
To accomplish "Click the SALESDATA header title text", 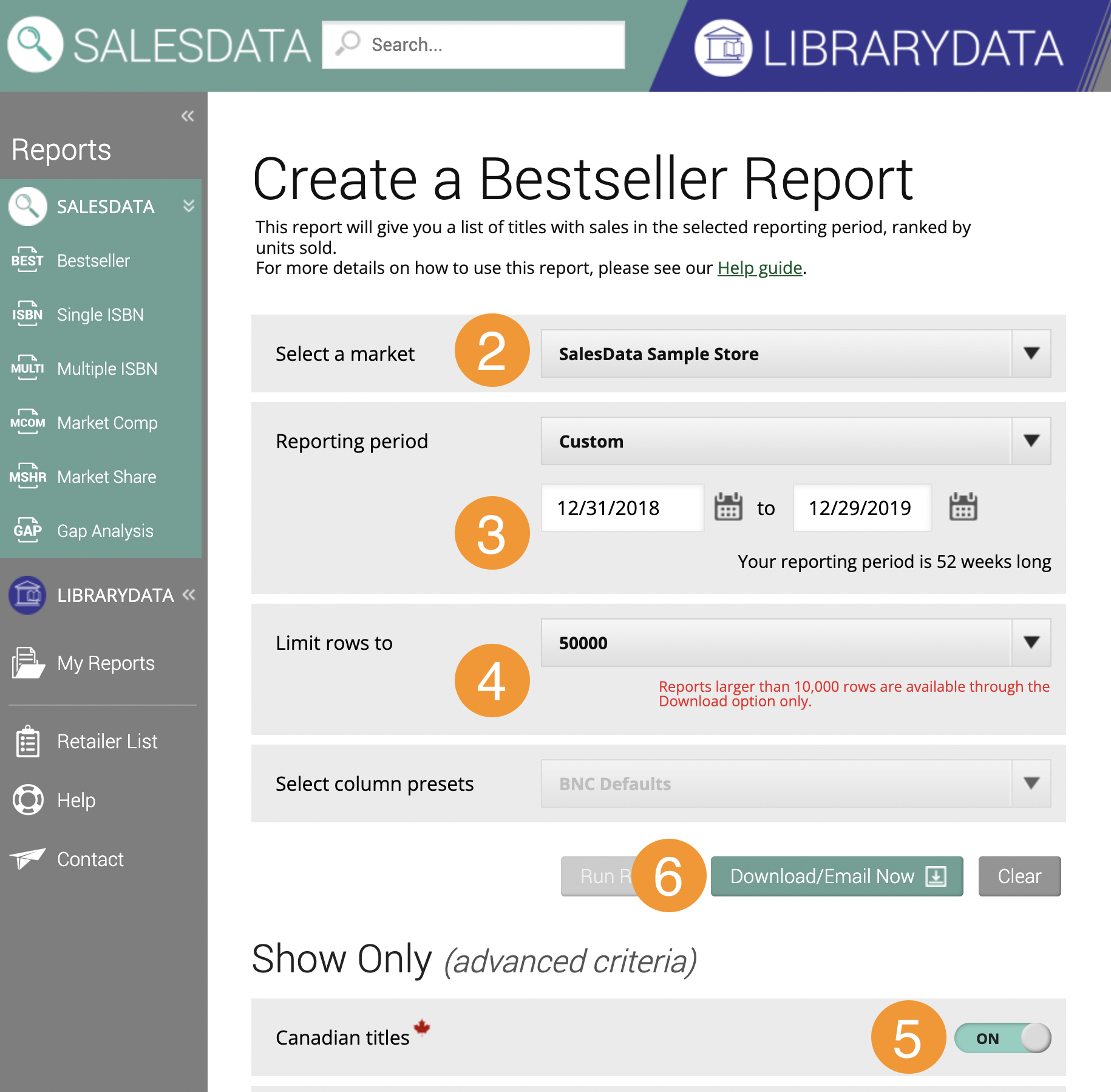I will tap(192, 46).
